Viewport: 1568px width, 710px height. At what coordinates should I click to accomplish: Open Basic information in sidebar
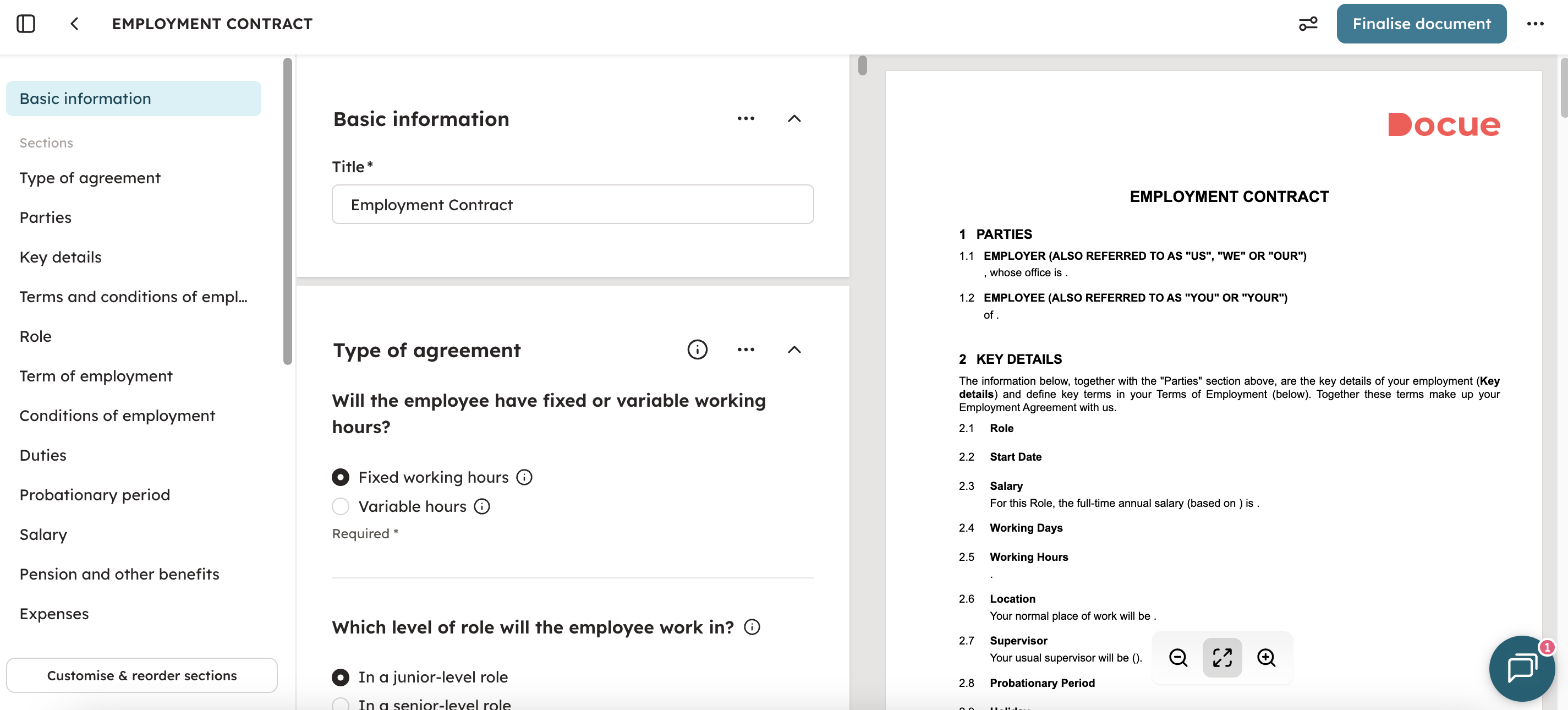click(133, 99)
